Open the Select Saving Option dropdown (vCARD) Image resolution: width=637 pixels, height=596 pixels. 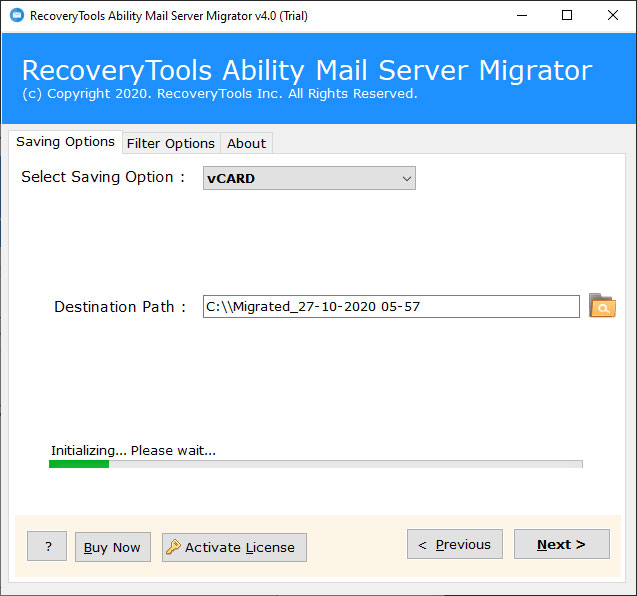309,178
